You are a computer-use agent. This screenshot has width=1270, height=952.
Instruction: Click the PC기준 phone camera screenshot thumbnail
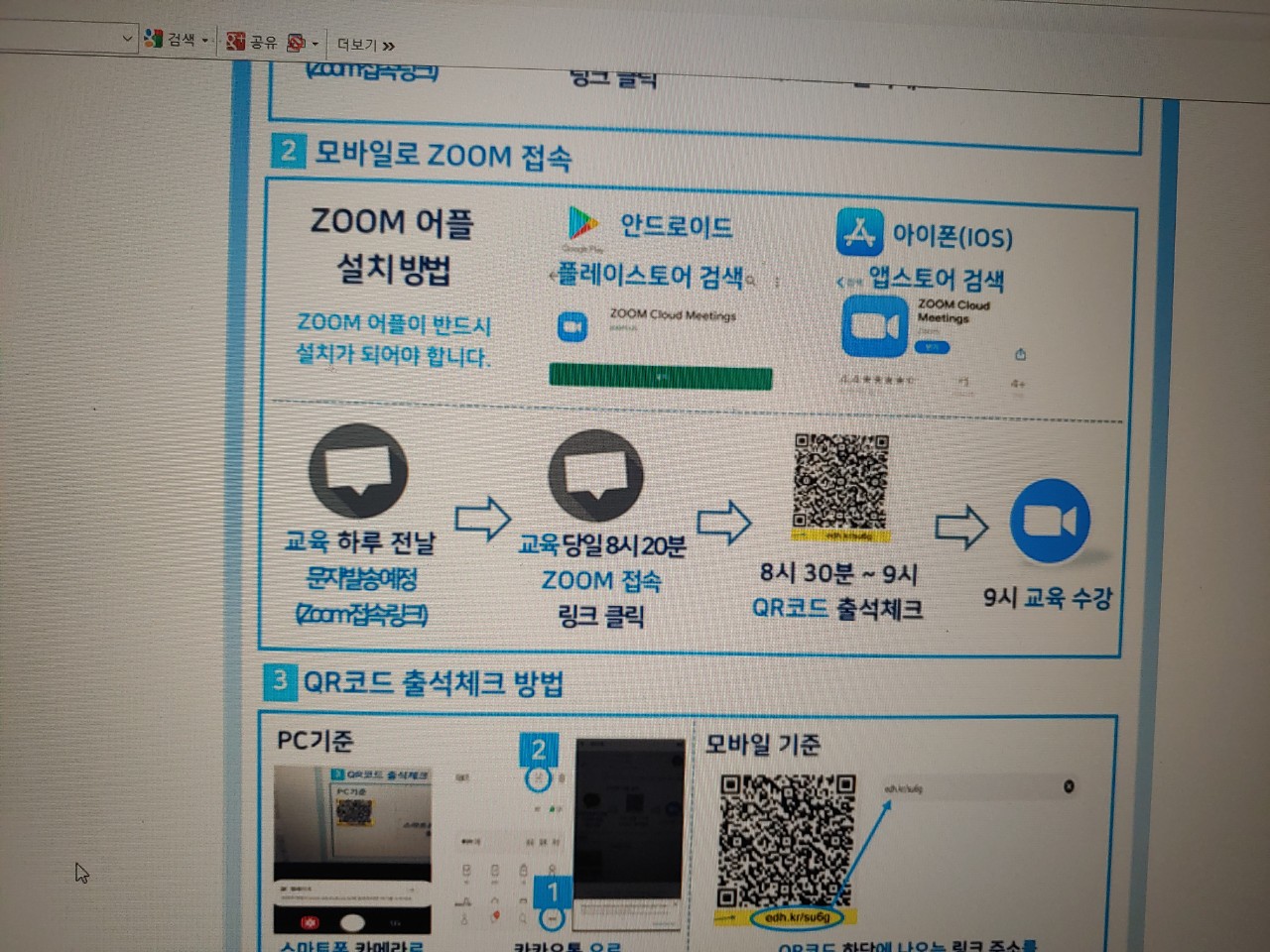[351, 848]
